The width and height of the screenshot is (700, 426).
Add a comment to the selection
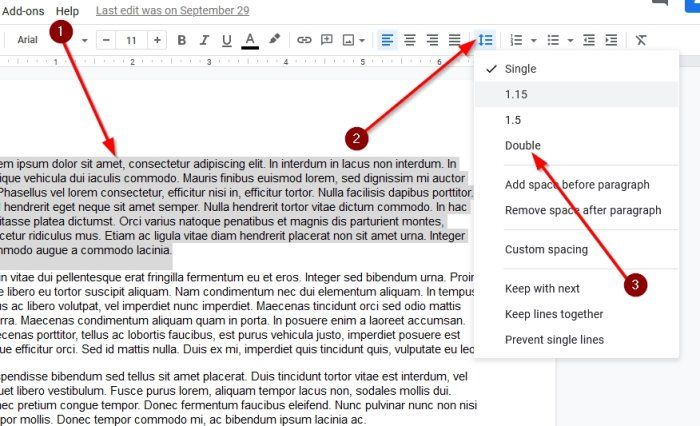point(328,40)
